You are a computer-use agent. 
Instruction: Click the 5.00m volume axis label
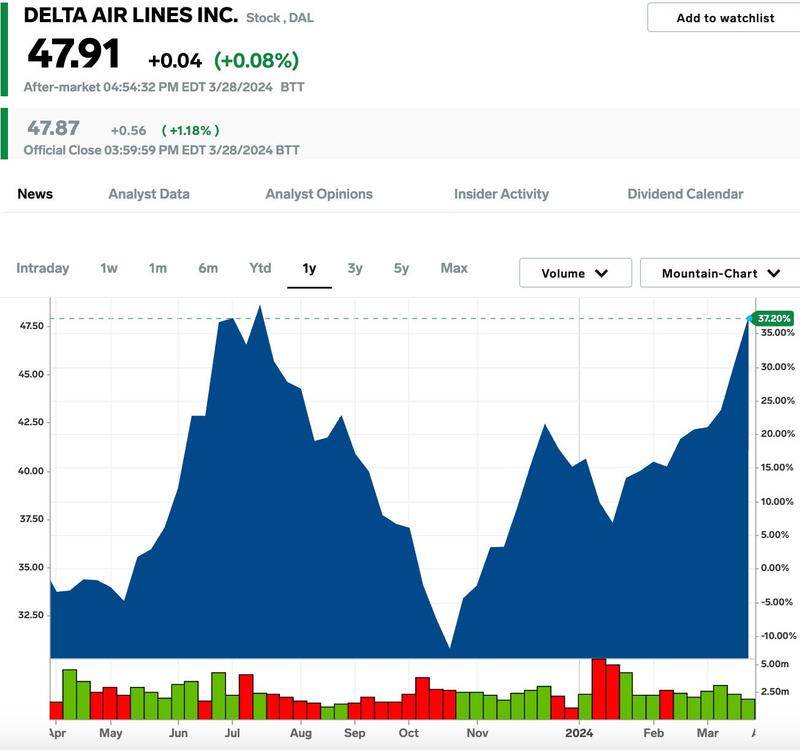(x=774, y=664)
